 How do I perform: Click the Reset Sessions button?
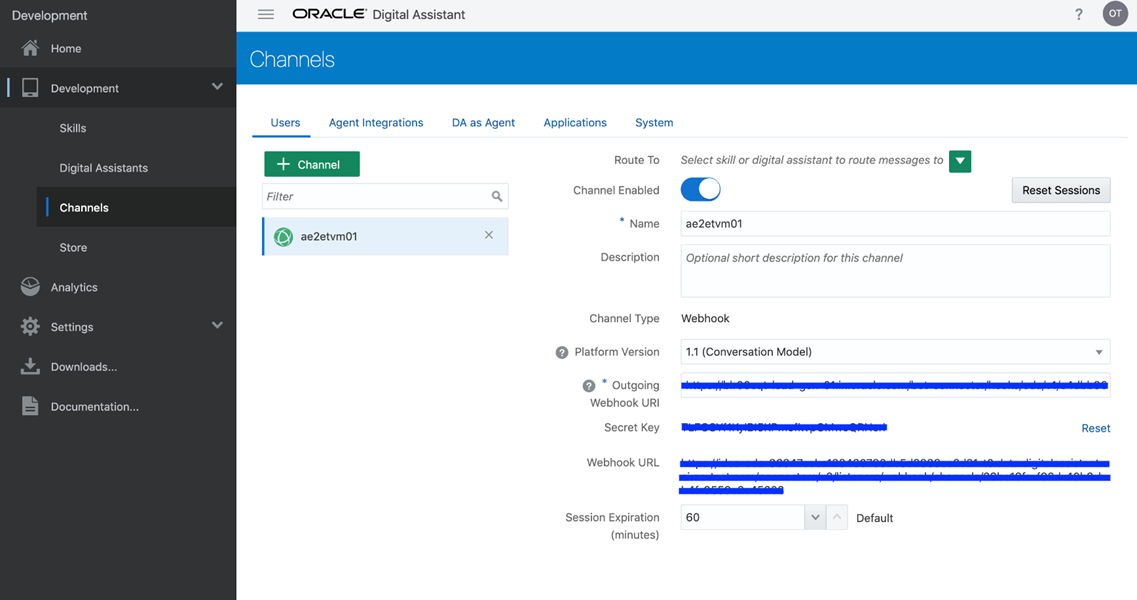click(x=1060, y=190)
